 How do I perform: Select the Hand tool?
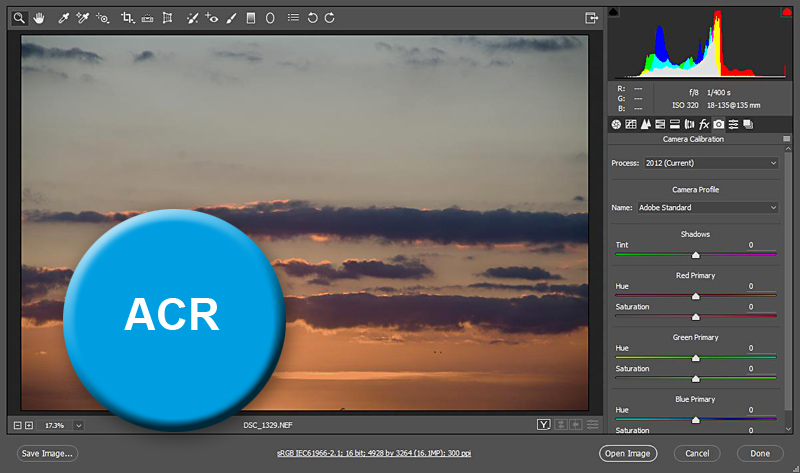[39, 18]
